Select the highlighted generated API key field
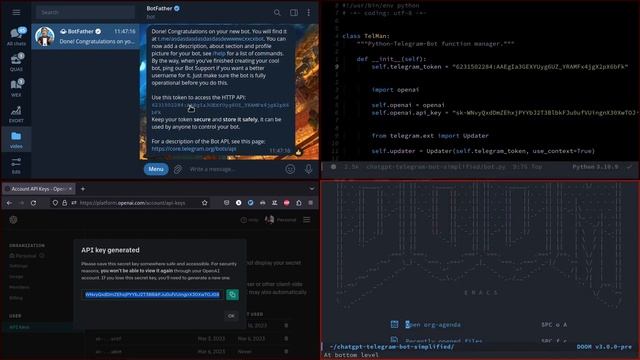 [x=152, y=294]
